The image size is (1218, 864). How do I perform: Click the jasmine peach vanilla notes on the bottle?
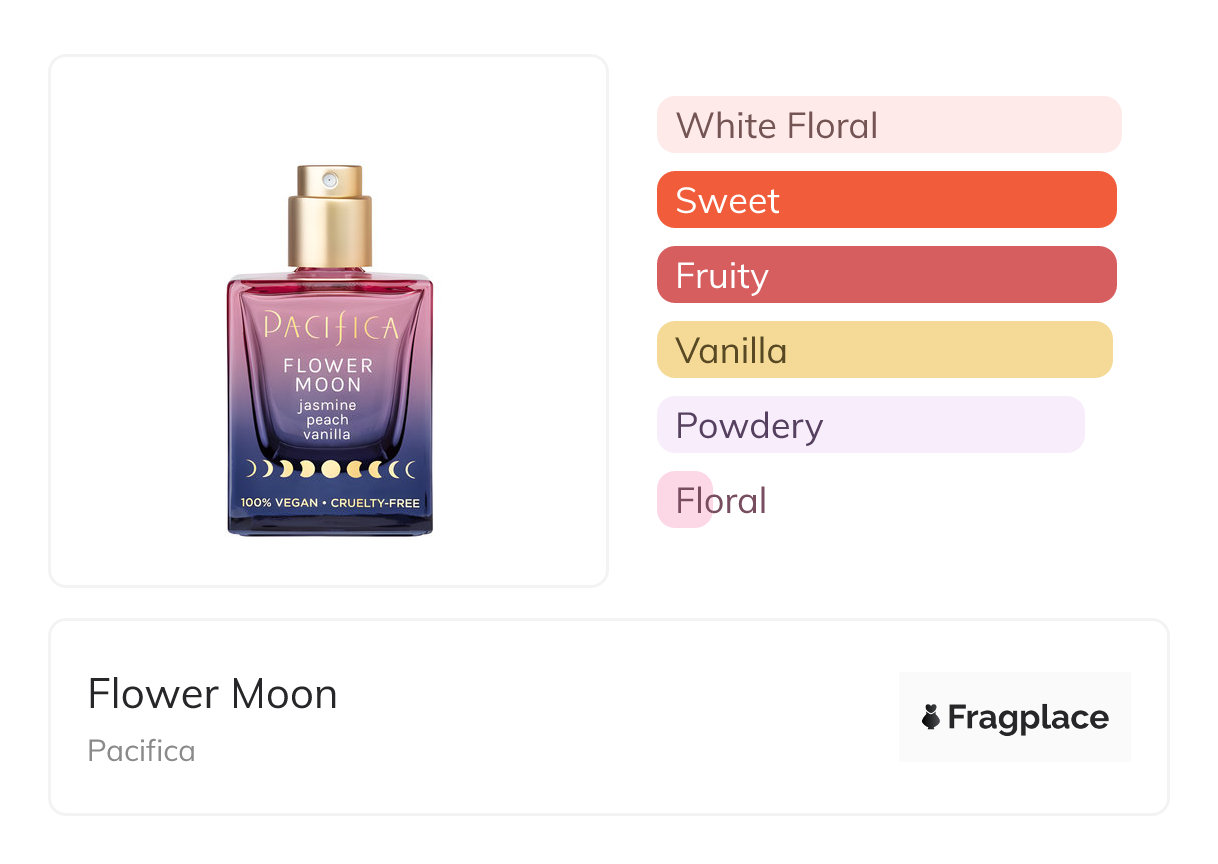point(328,420)
